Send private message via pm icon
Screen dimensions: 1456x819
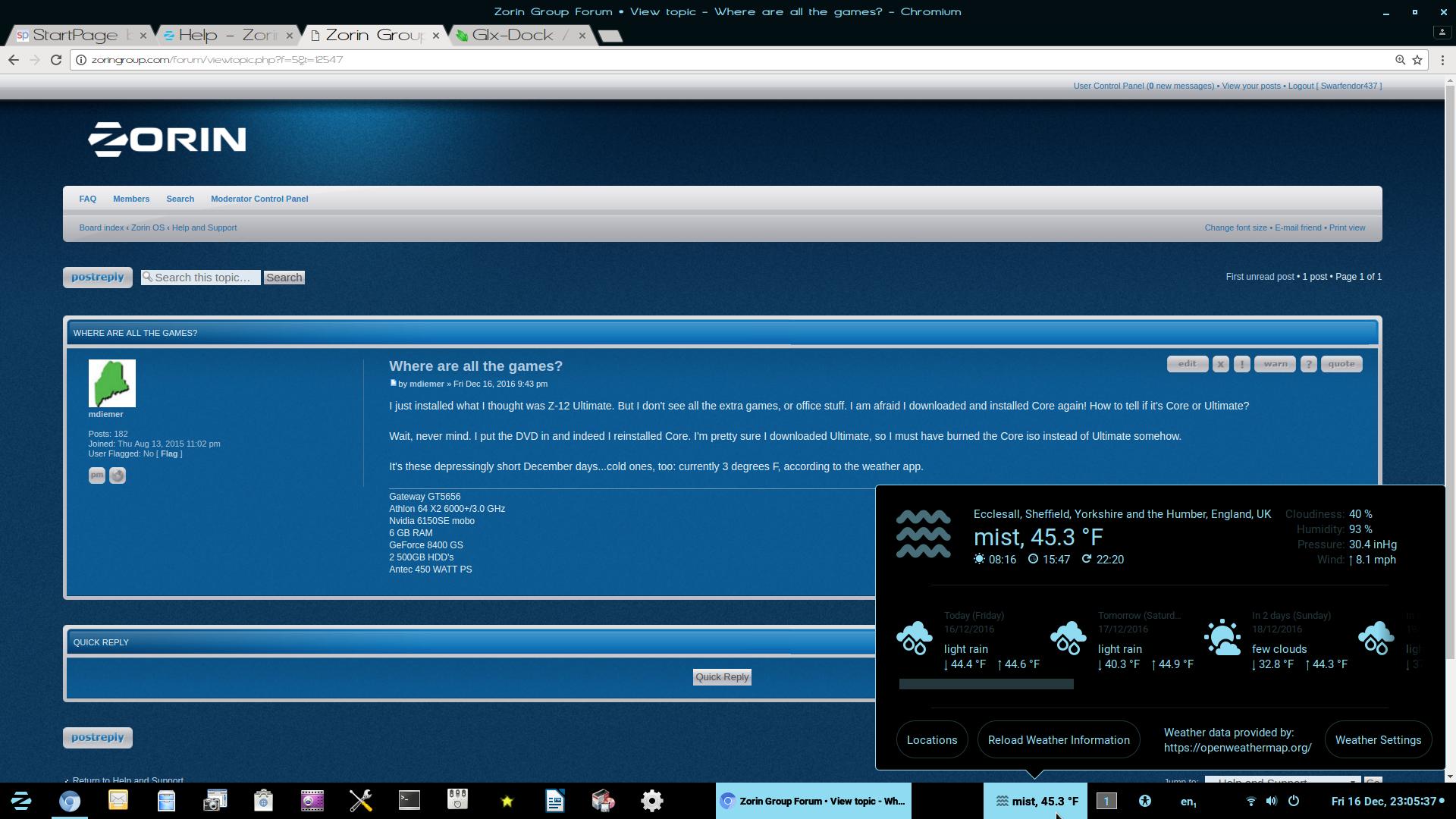[x=96, y=475]
